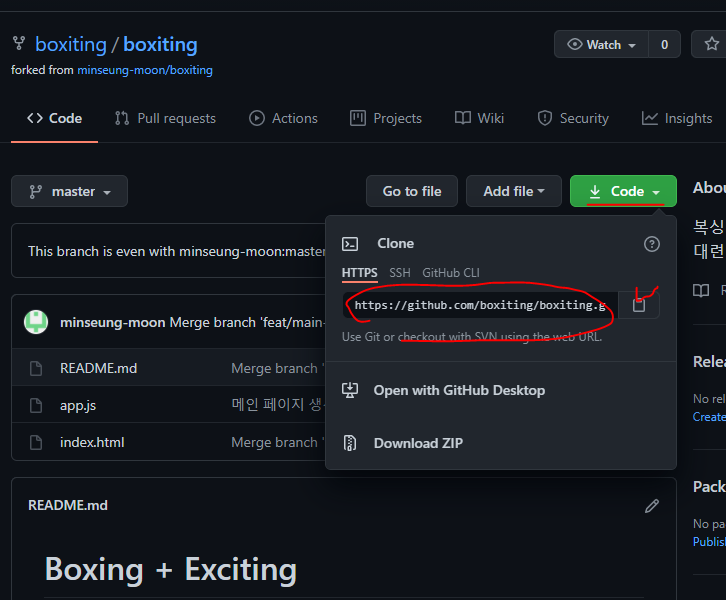Click the Star icon button
The width and height of the screenshot is (726, 600).
click(711, 44)
